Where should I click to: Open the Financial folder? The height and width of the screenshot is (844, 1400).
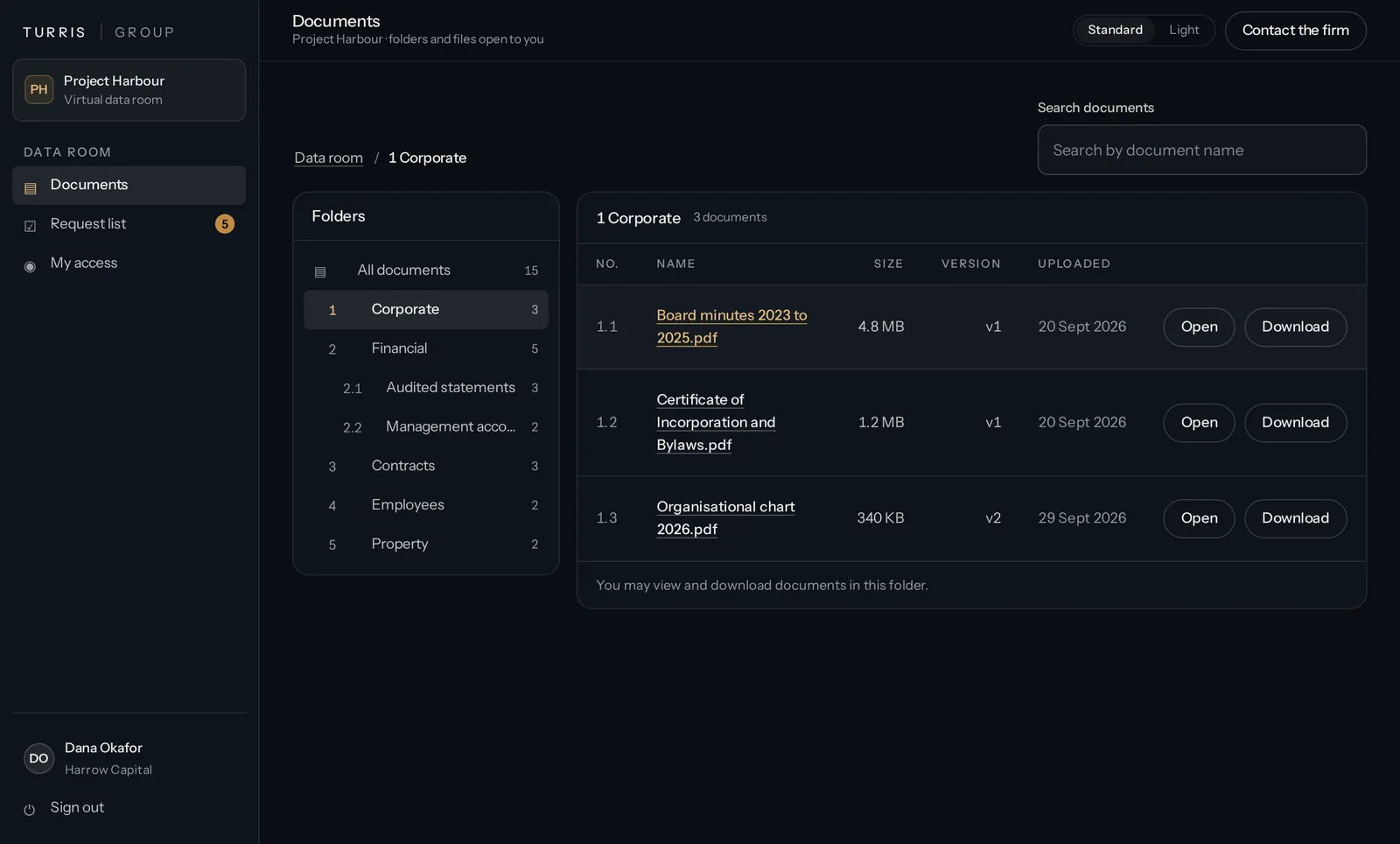pos(426,348)
